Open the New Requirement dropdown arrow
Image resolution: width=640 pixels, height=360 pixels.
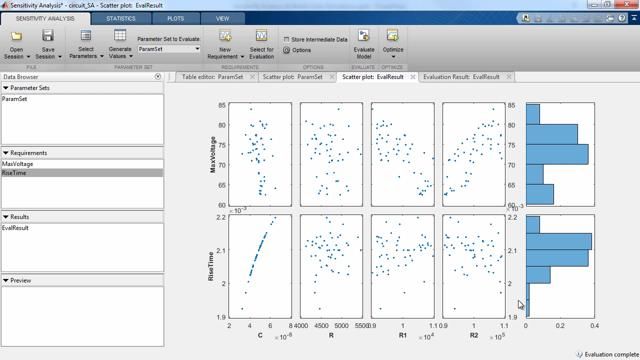pos(242,57)
